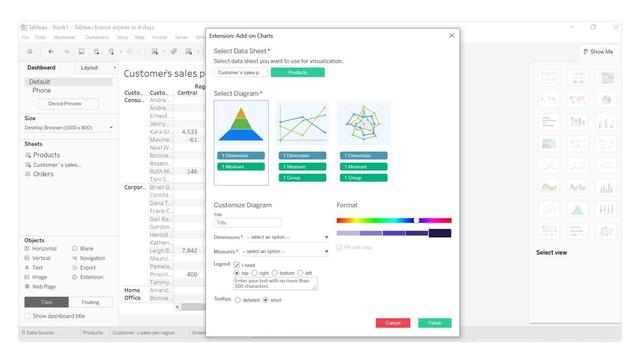Screen dimensions: 640x363
Task: Add the Web Page object
Action: [40, 287]
